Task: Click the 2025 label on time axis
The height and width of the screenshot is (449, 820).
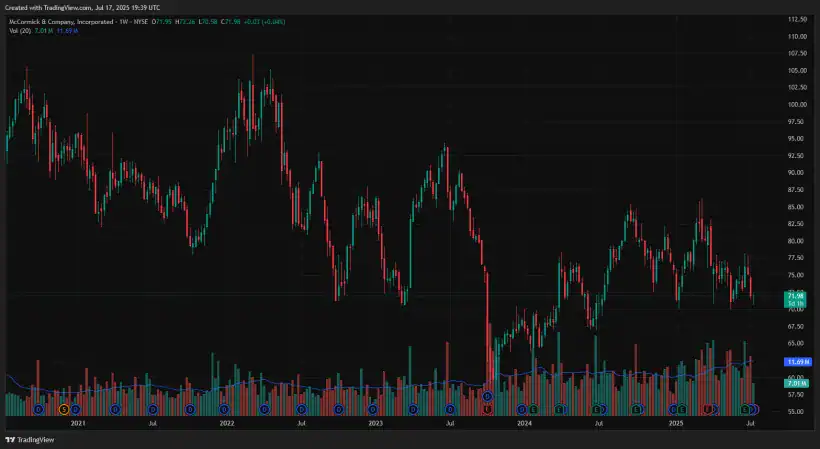Action: pyautogui.click(x=676, y=424)
